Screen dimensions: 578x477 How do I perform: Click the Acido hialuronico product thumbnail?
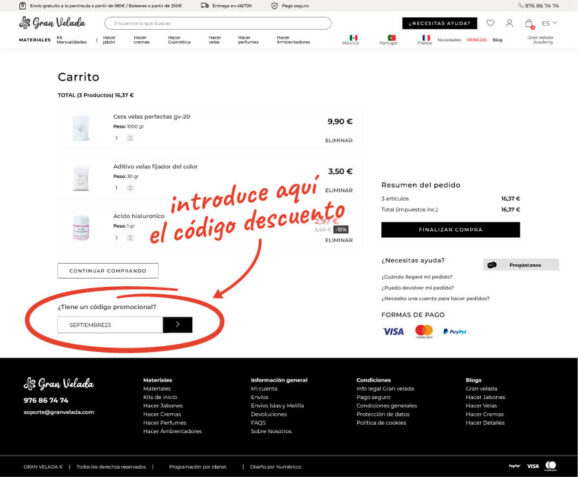[x=81, y=227]
